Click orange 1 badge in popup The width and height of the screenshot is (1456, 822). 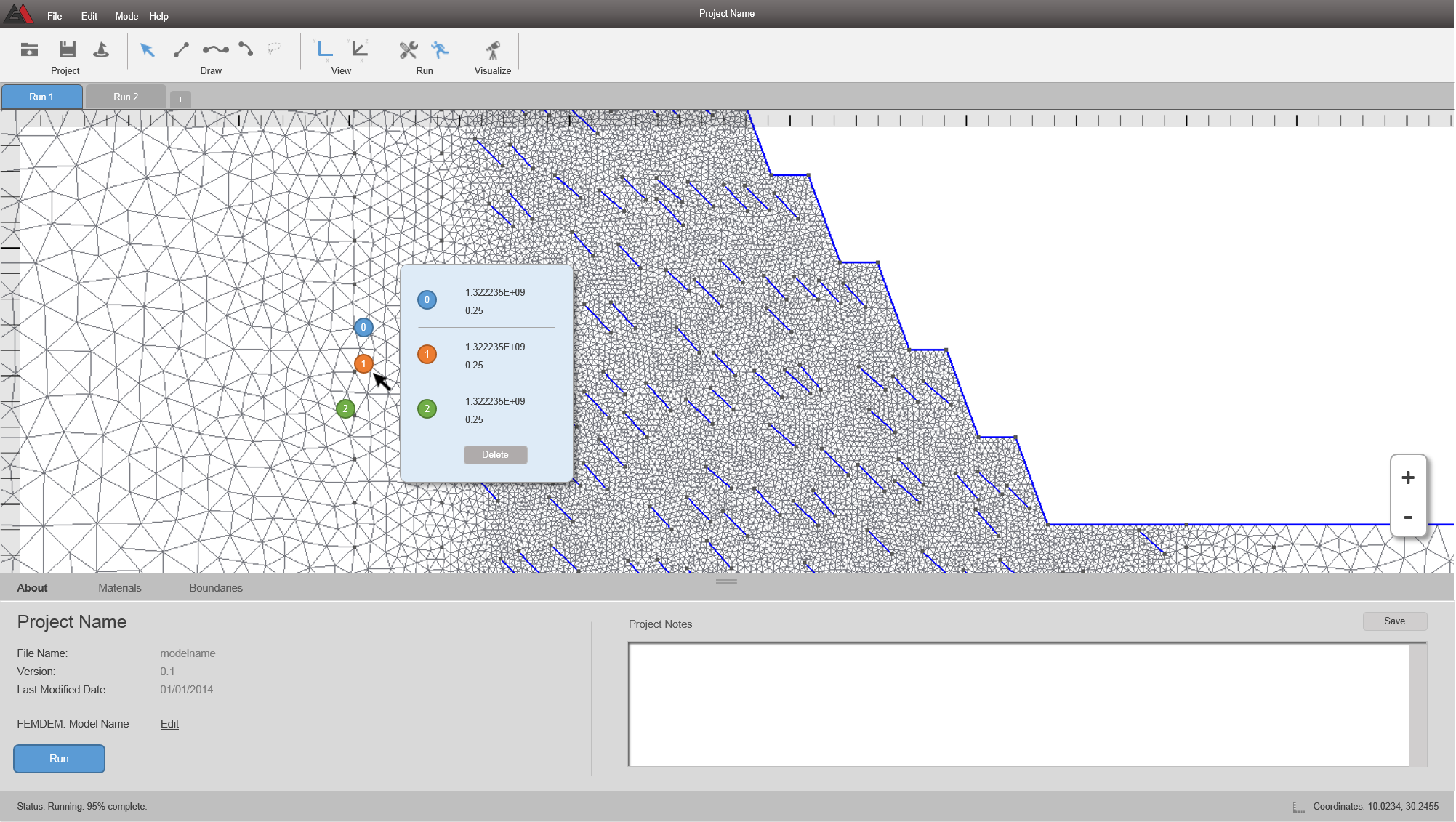(427, 354)
